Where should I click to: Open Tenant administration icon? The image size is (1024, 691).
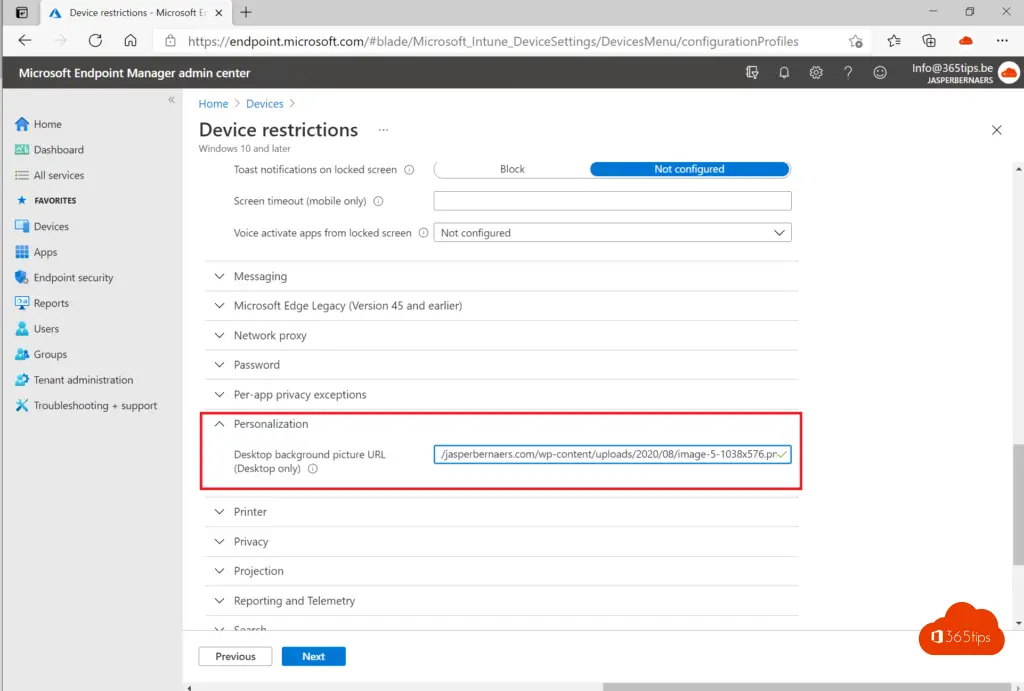pos(22,379)
